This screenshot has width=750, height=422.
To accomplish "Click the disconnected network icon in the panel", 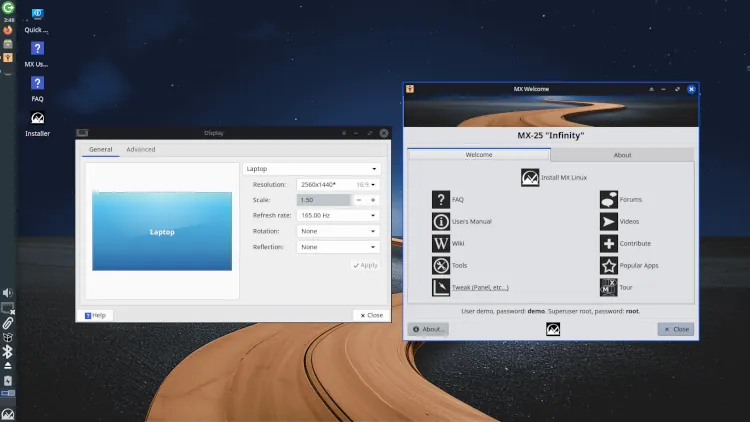I will [8, 309].
